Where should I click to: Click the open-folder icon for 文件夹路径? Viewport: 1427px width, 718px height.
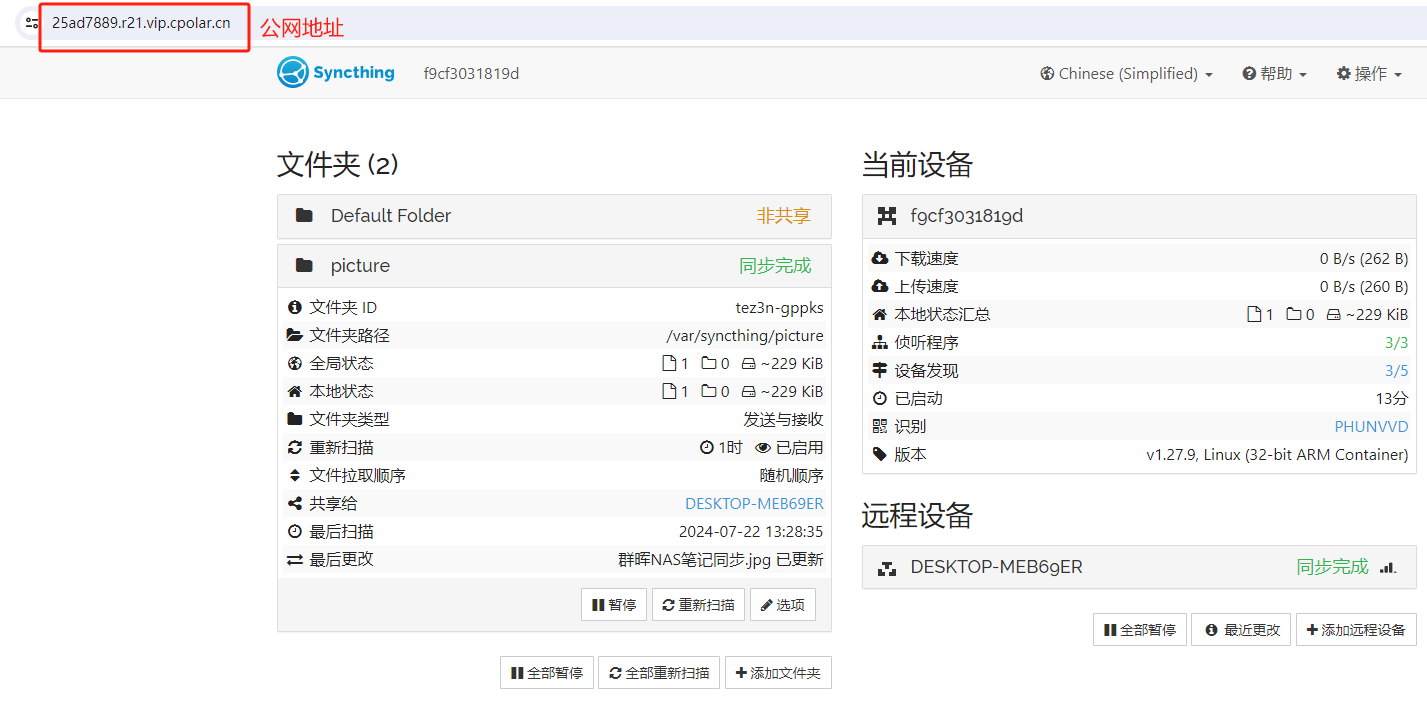tap(295, 335)
